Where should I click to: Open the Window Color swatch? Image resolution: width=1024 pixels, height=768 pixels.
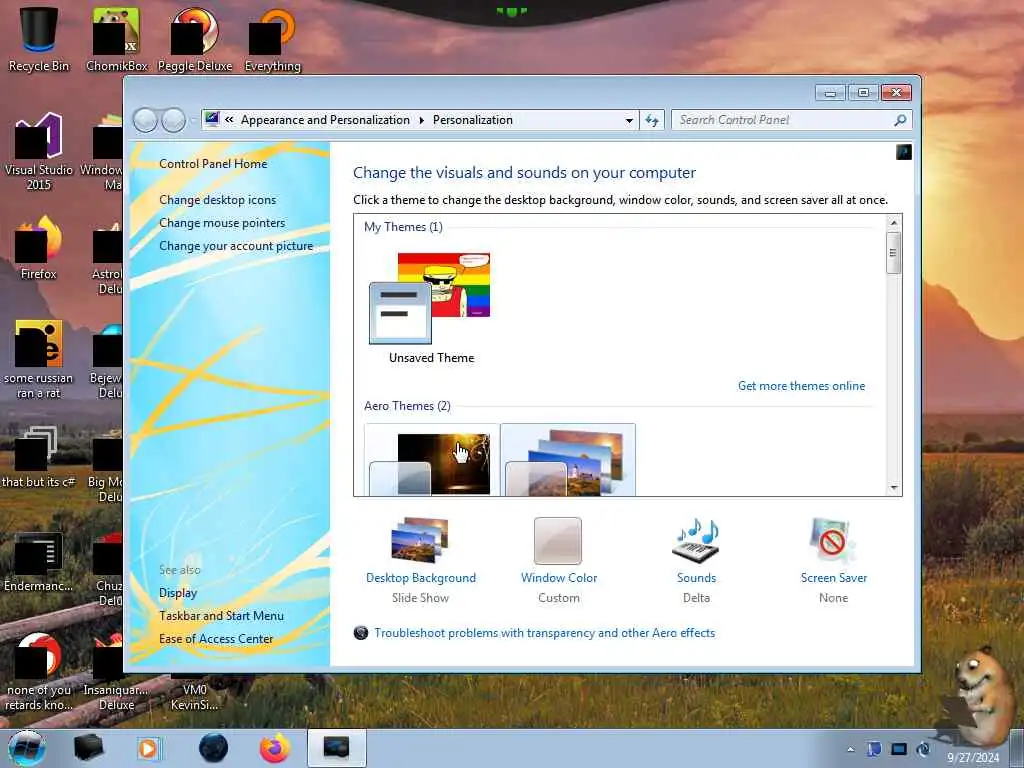(558, 541)
